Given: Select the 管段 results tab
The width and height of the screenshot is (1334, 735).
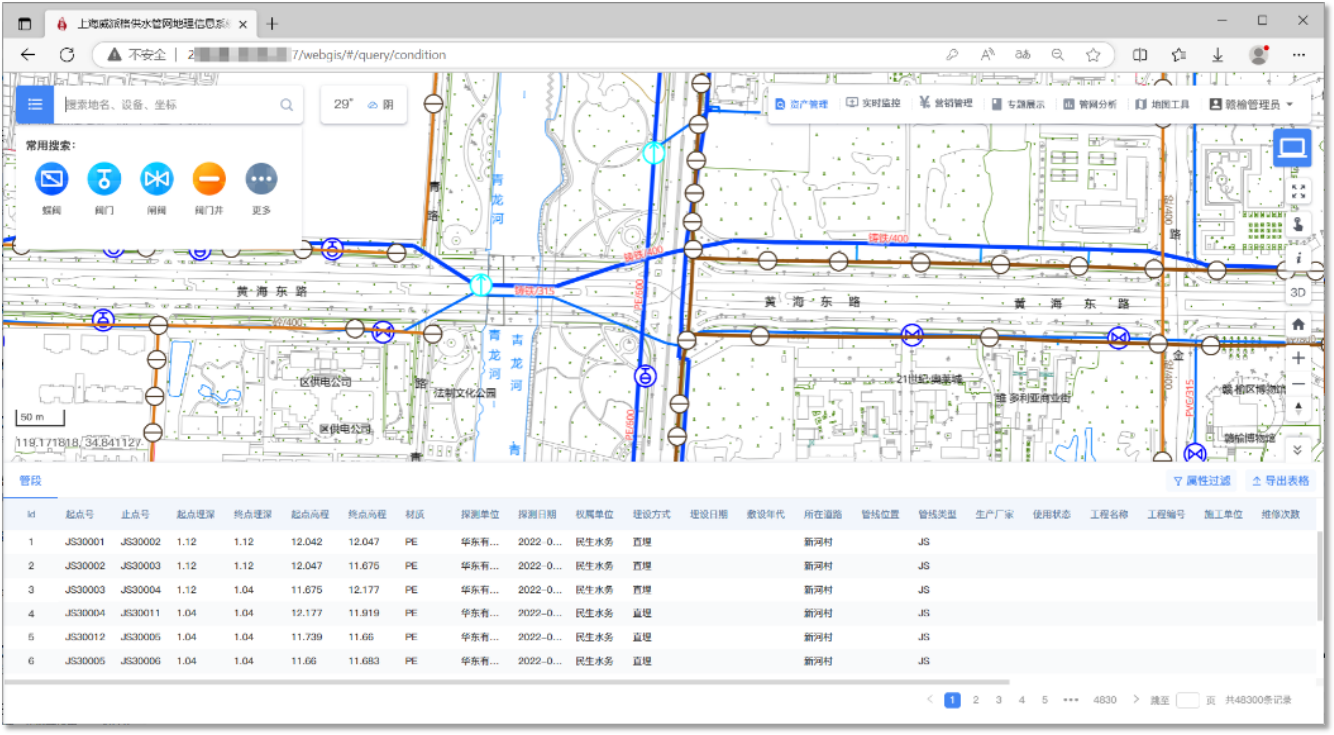Looking at the screenshot, I should [x=30, y=481].
